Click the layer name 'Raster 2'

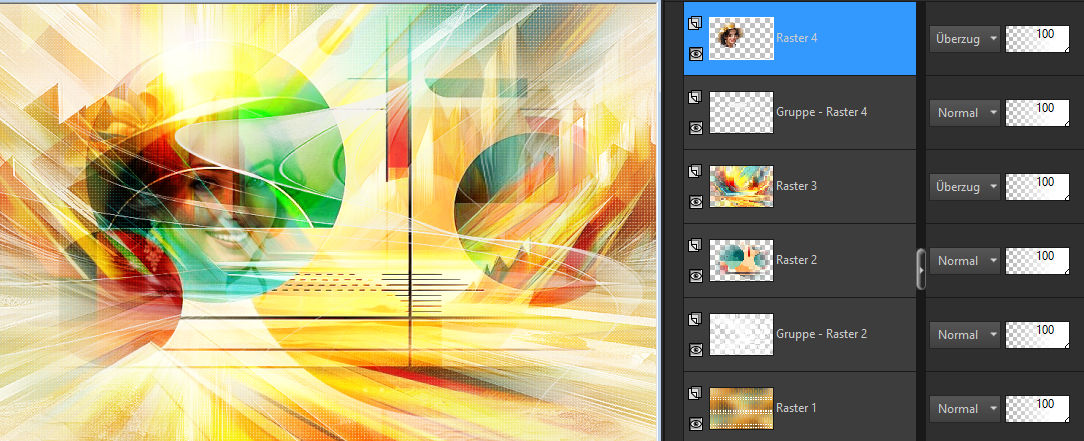(796, 260)
